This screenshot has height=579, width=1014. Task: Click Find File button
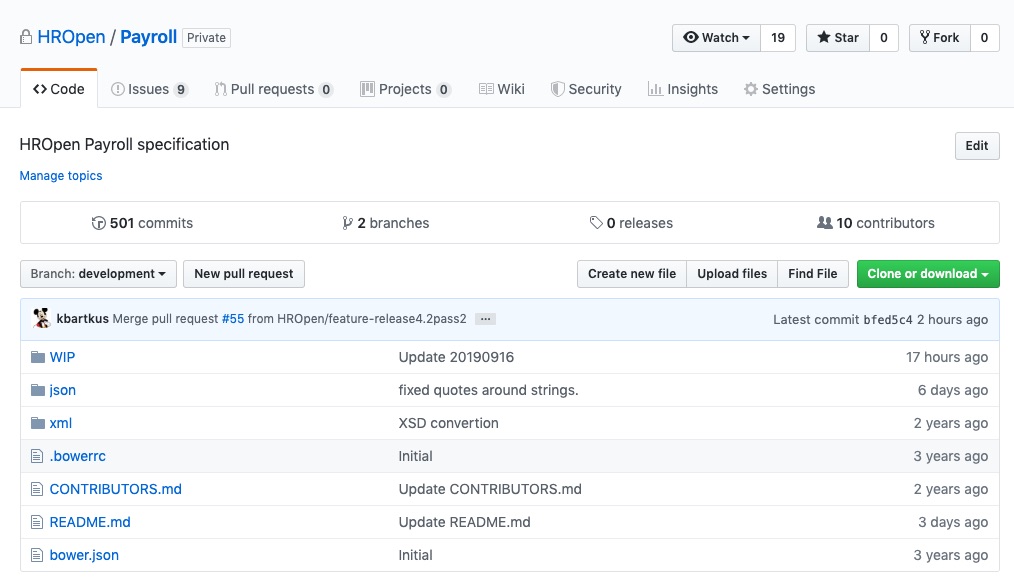pyautogui.click(x=812, y=274)
